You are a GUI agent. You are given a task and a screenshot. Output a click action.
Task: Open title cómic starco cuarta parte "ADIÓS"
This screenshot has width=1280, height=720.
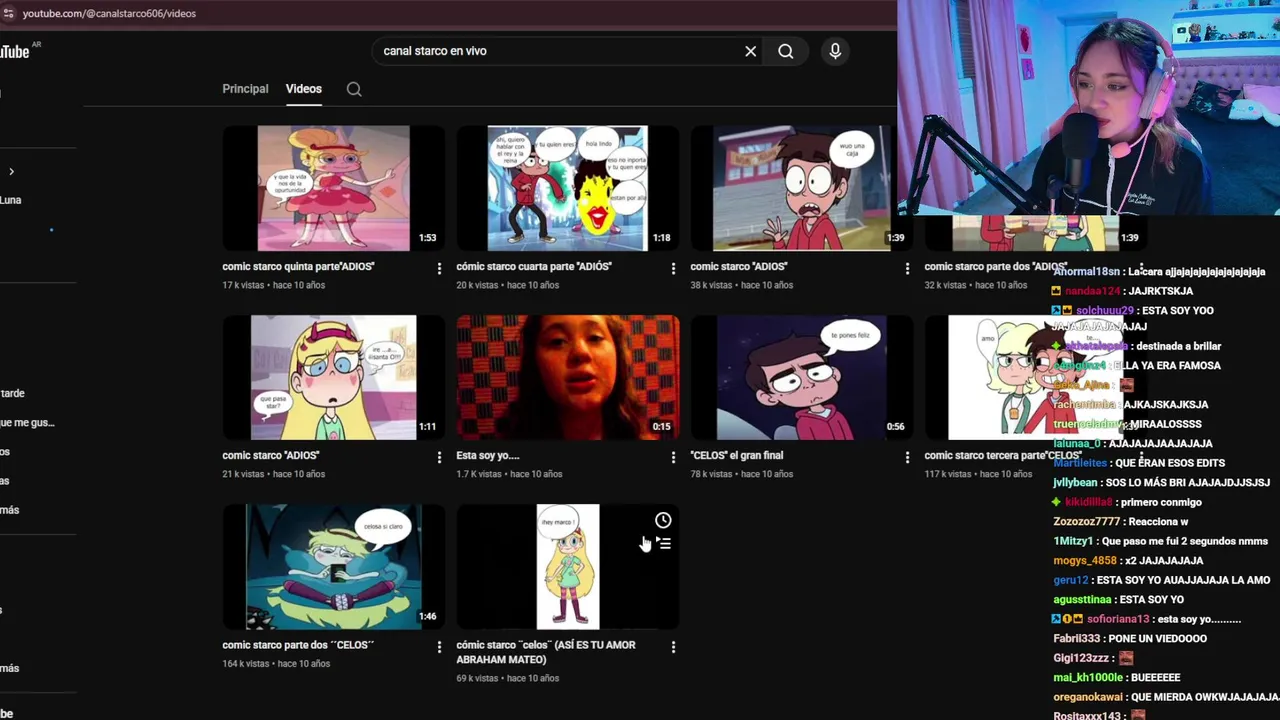point(534,267)
